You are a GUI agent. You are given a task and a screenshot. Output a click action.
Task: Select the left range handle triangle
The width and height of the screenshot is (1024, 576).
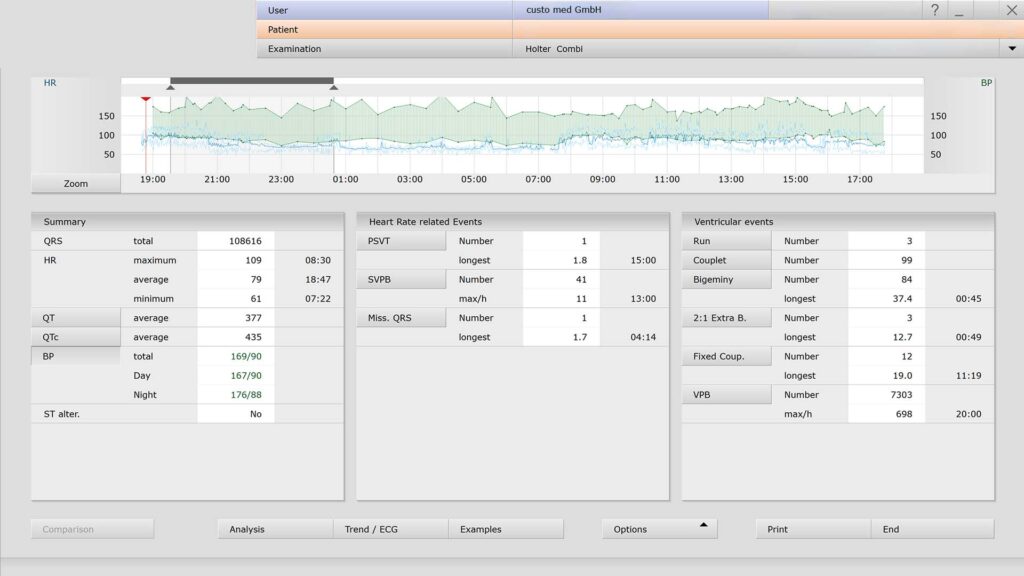coord(170,87)
